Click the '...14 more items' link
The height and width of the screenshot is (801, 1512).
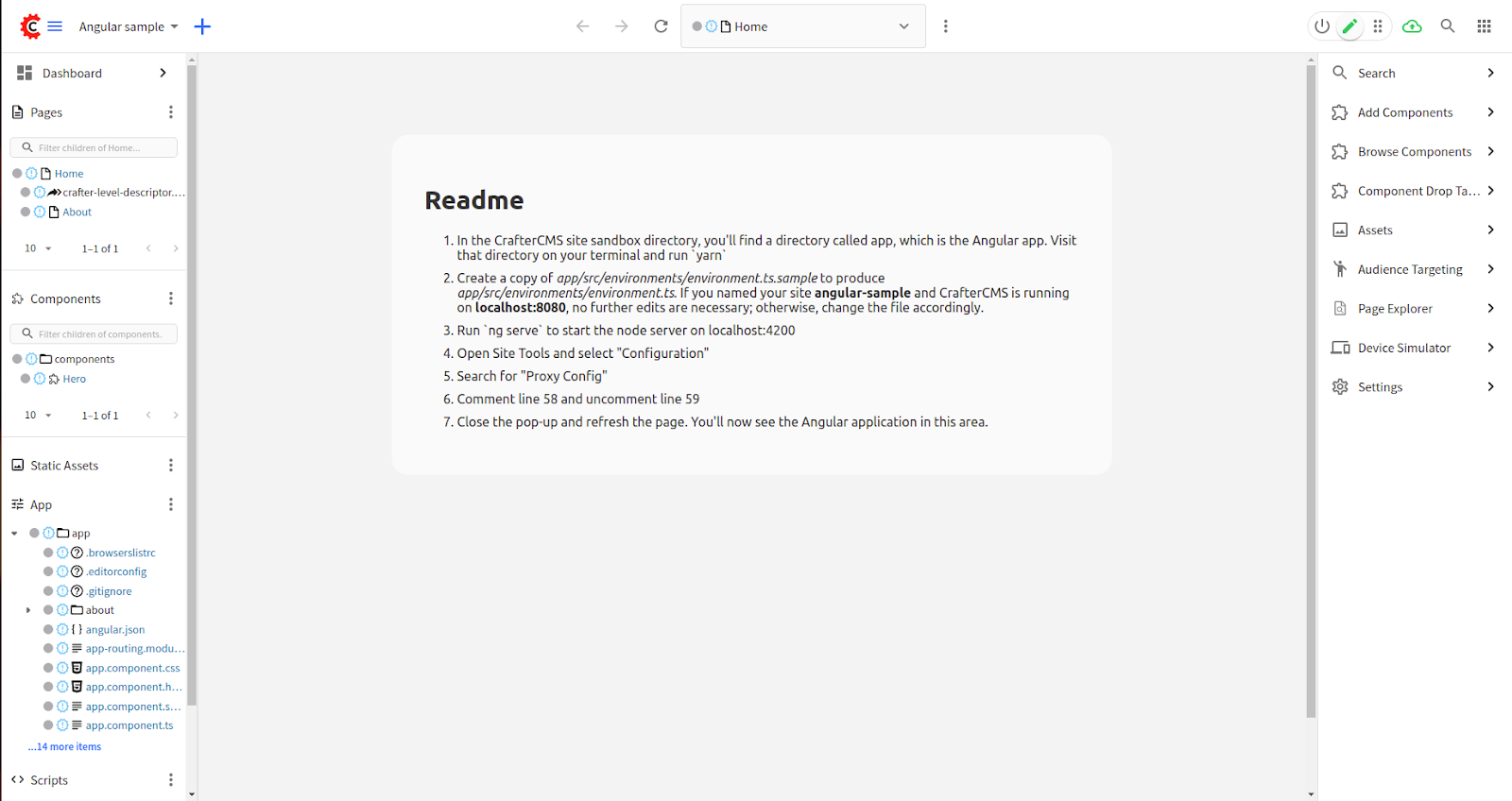(64, 746)
